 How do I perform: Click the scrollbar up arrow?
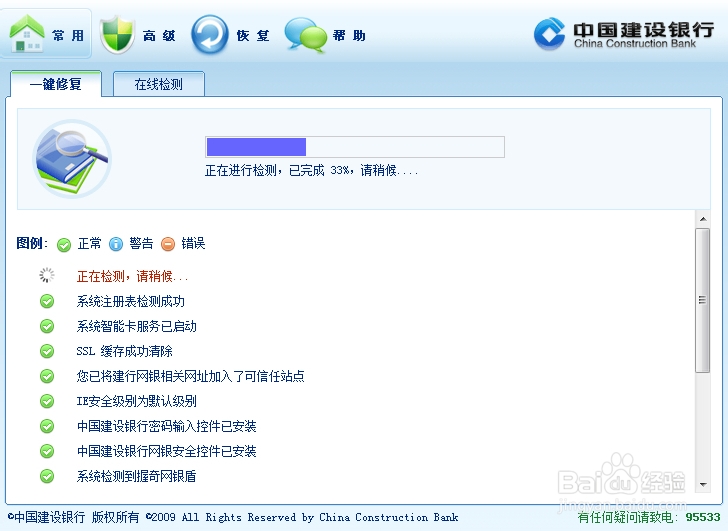(703, 219)
